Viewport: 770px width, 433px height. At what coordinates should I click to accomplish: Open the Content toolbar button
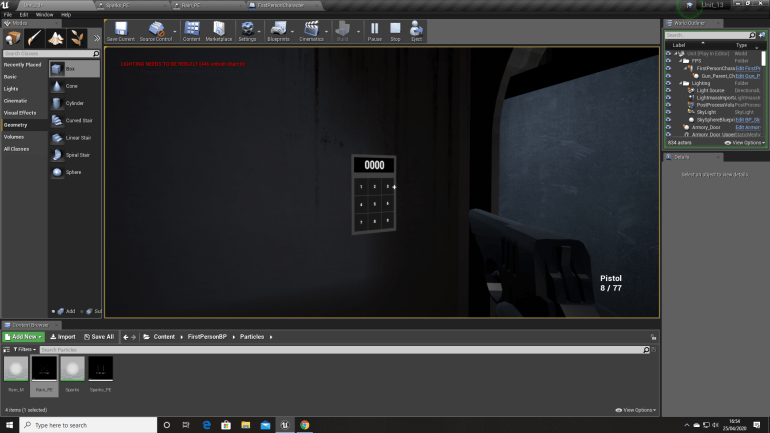pos(192,31)
